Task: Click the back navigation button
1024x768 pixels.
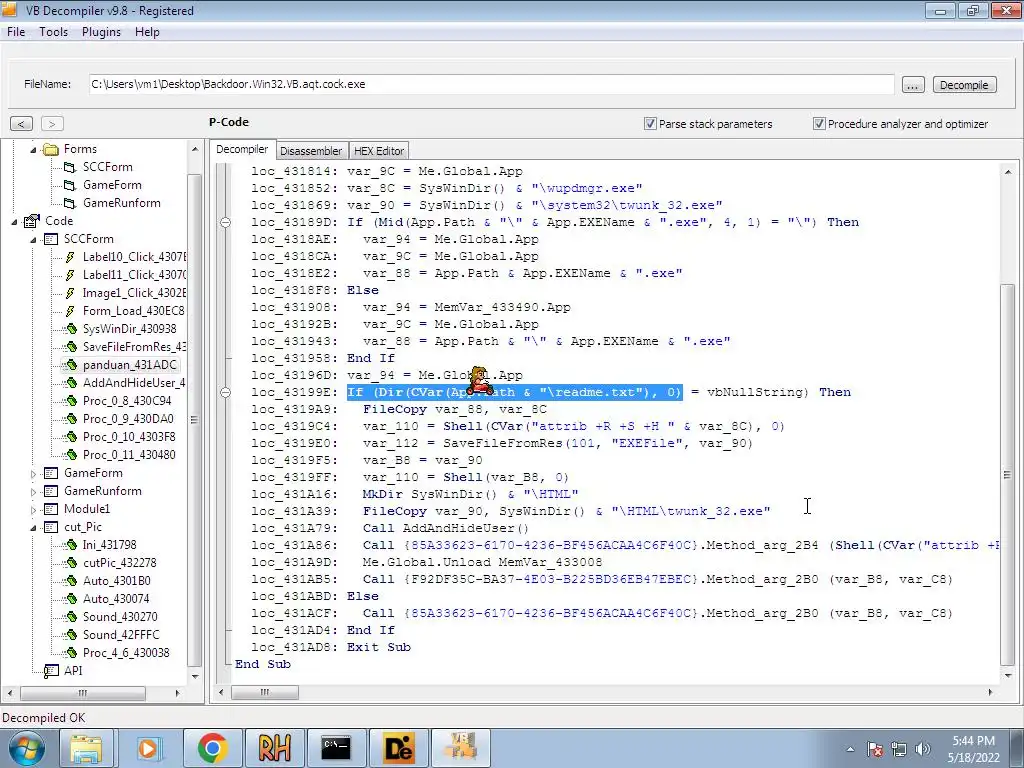Action: 22,123
